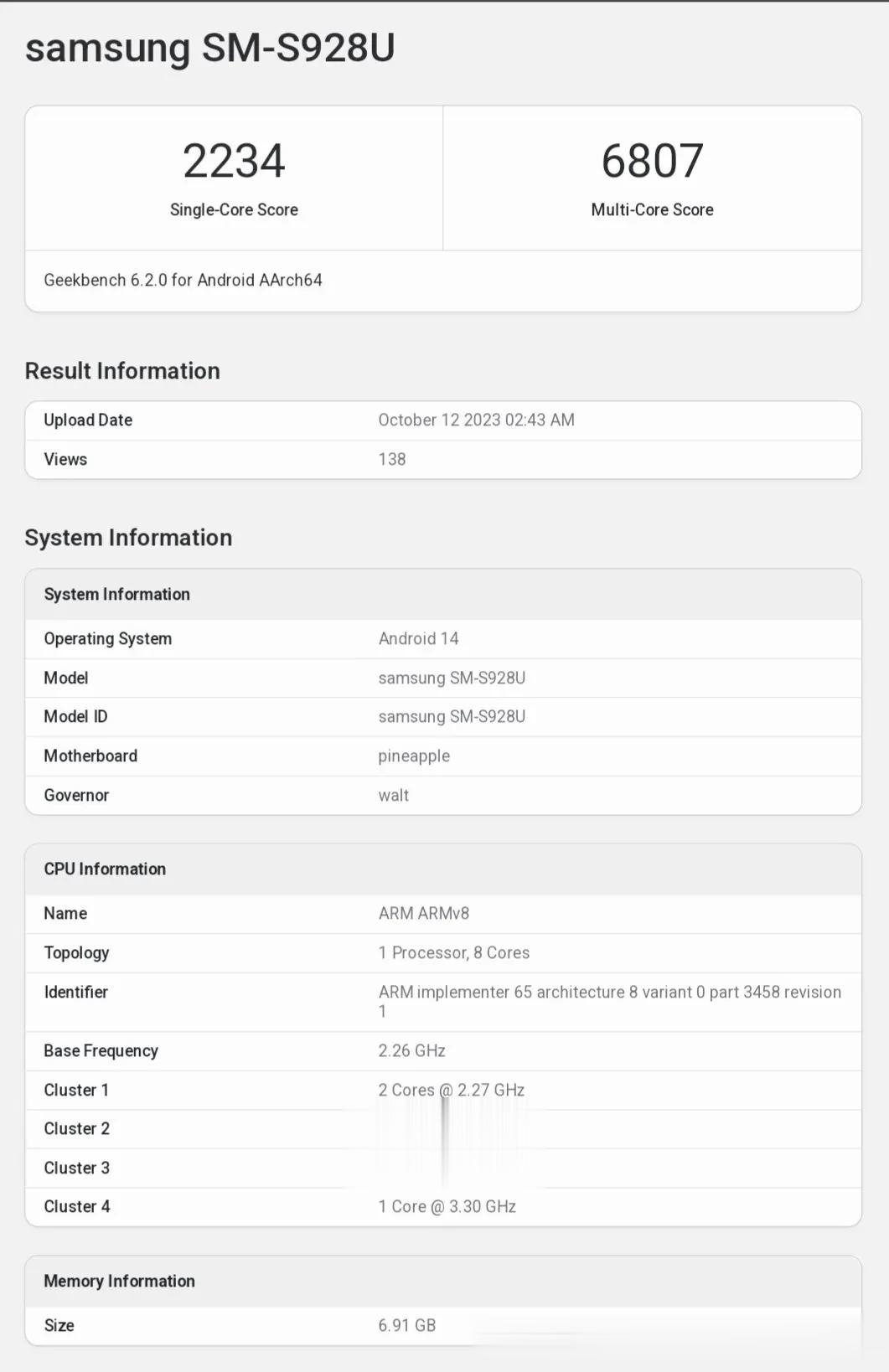This screenshot has width=889, height=1372.
Task: Click the 'System Information' table header
Action: click(x=116, y=594)
